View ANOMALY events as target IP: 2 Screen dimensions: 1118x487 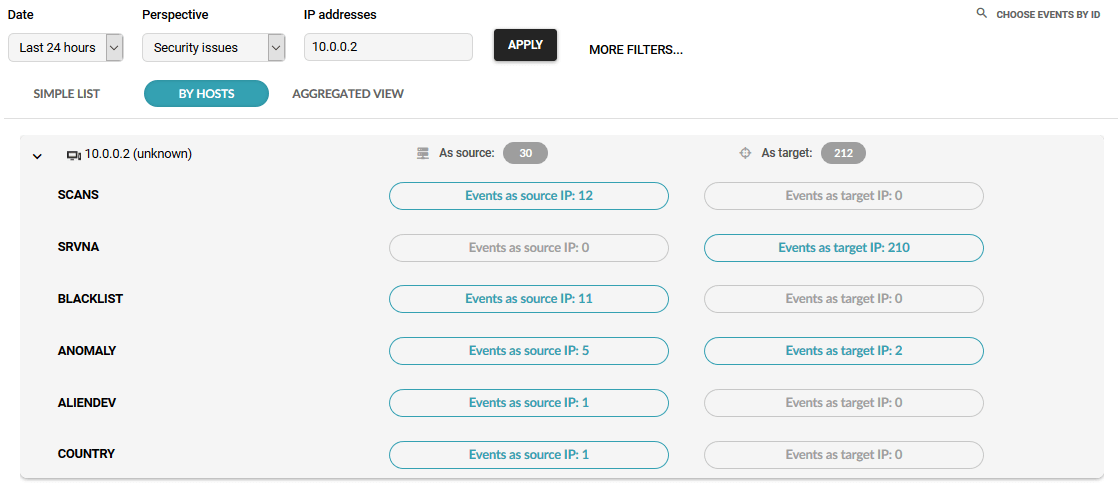pyautogui.click(x=843, y=351)
